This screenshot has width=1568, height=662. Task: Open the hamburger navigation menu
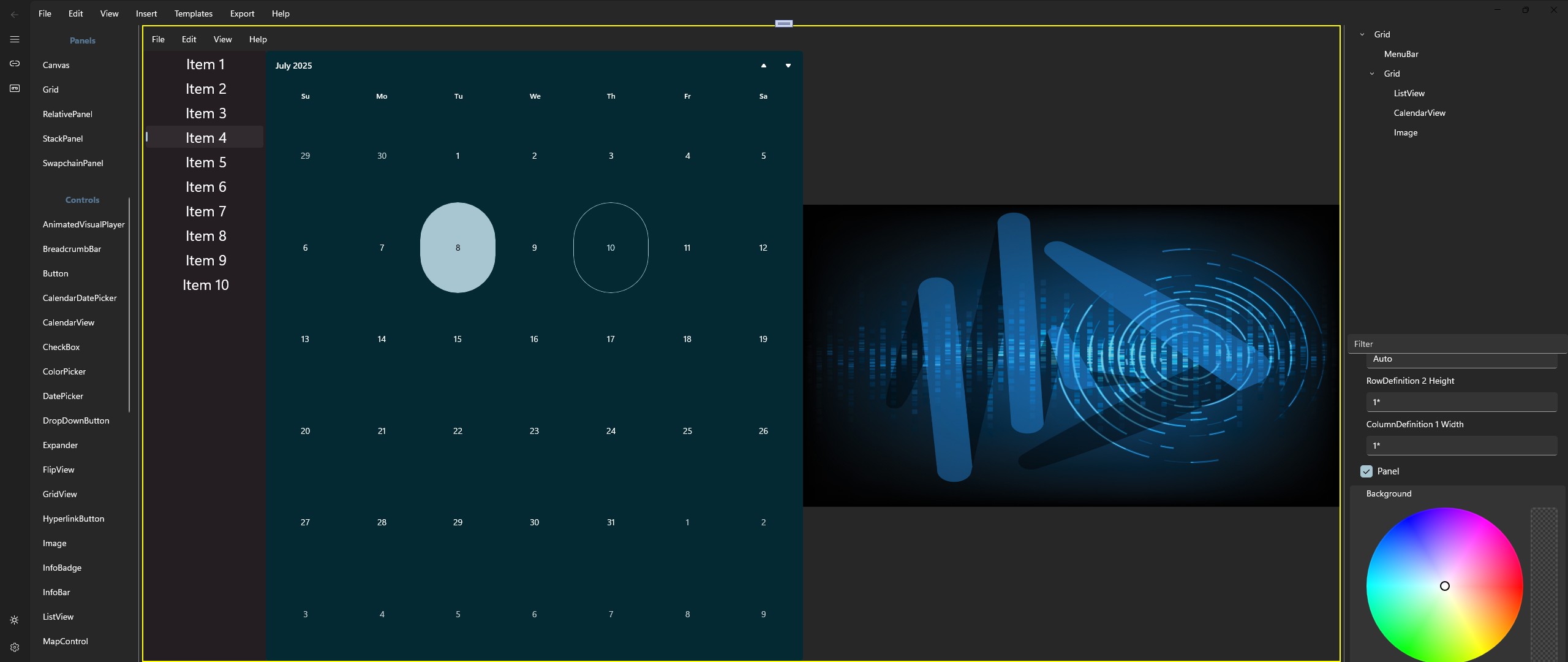(15, 39)
